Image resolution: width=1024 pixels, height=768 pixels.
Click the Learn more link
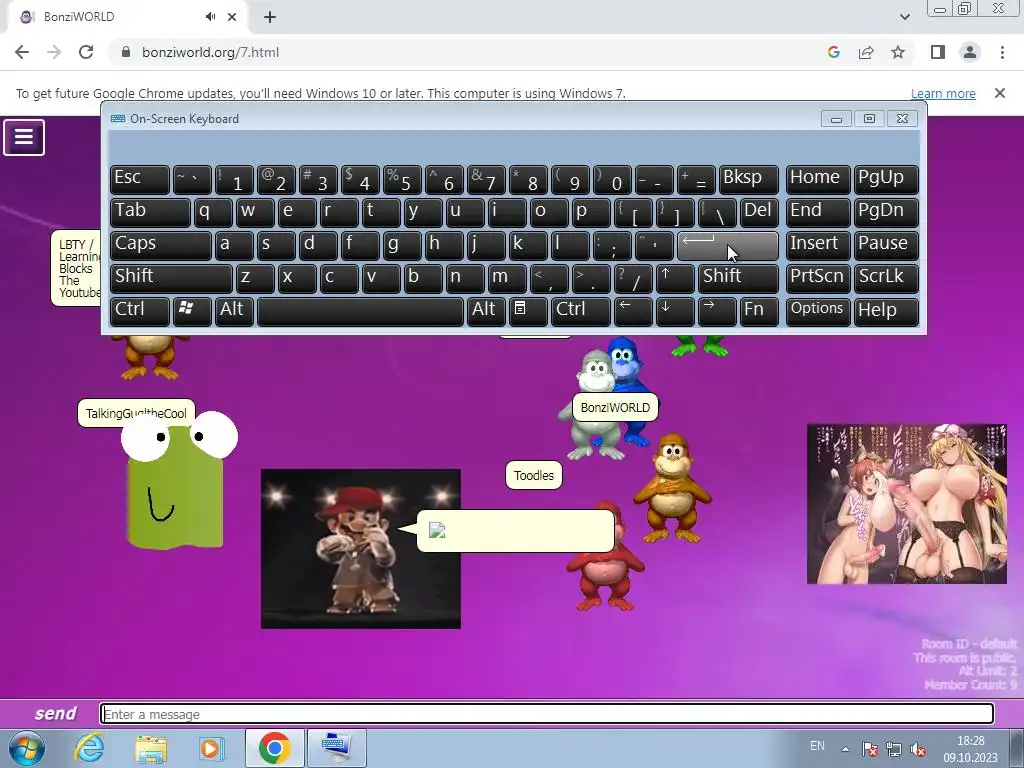click(x=943, y=93)
